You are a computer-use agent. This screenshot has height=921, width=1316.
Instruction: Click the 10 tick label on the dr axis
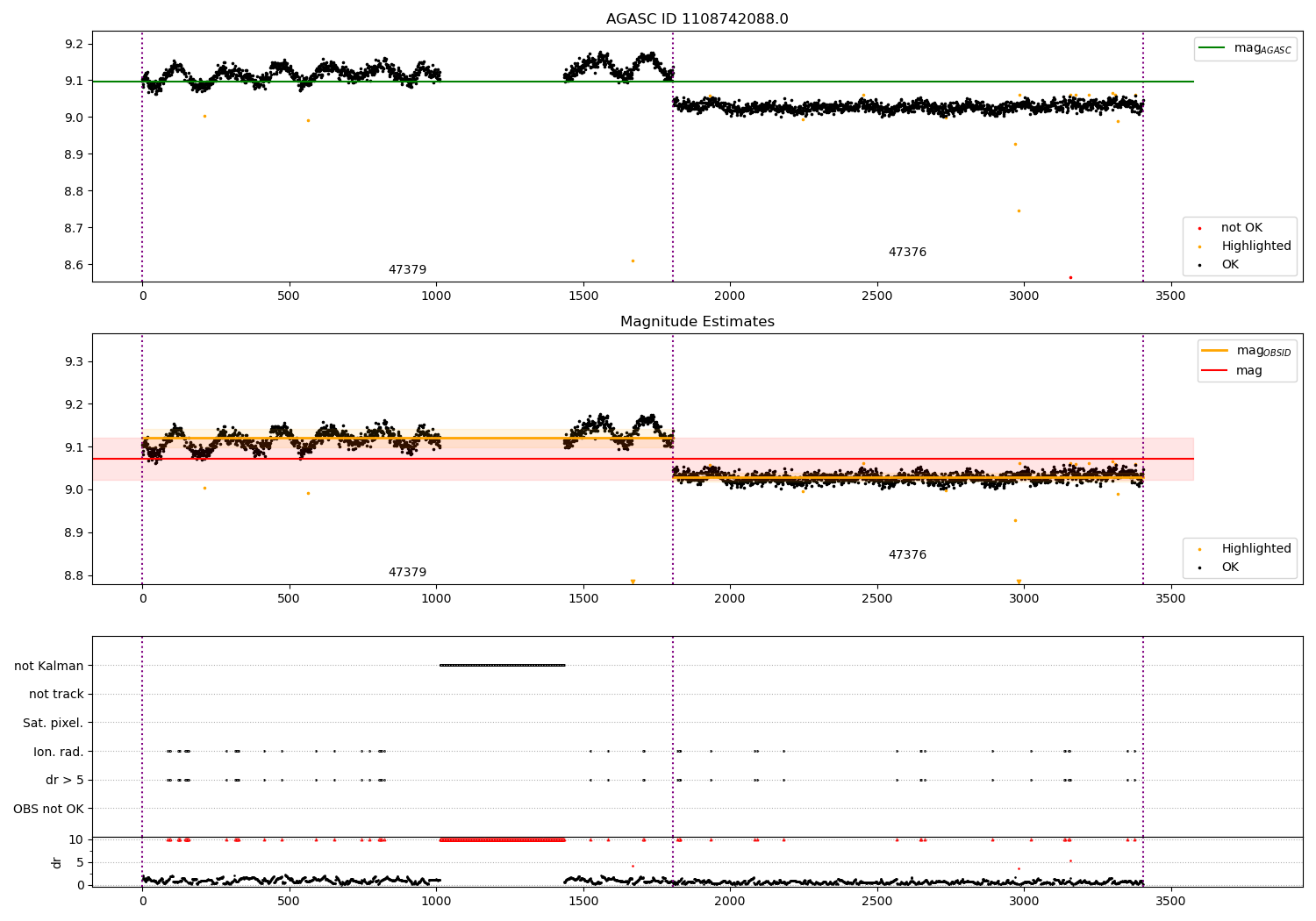click(76, 840)
